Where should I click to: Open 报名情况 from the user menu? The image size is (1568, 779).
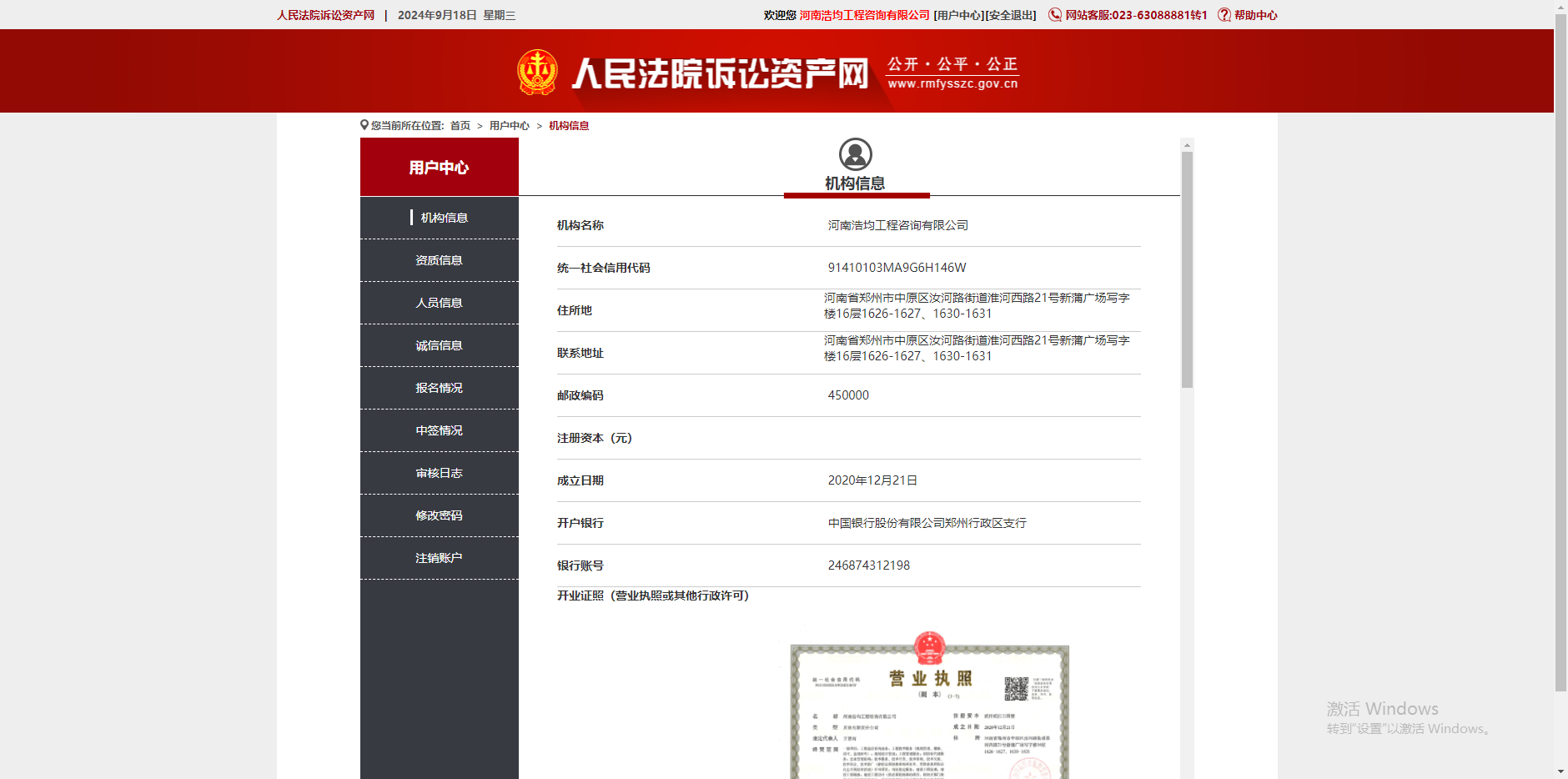(x=439, y=388)
